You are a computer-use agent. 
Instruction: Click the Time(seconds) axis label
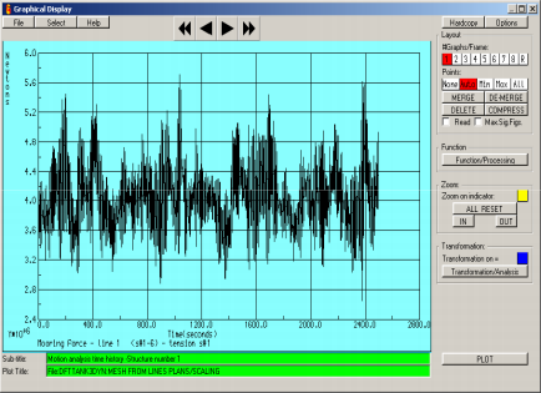pos(193,334)
